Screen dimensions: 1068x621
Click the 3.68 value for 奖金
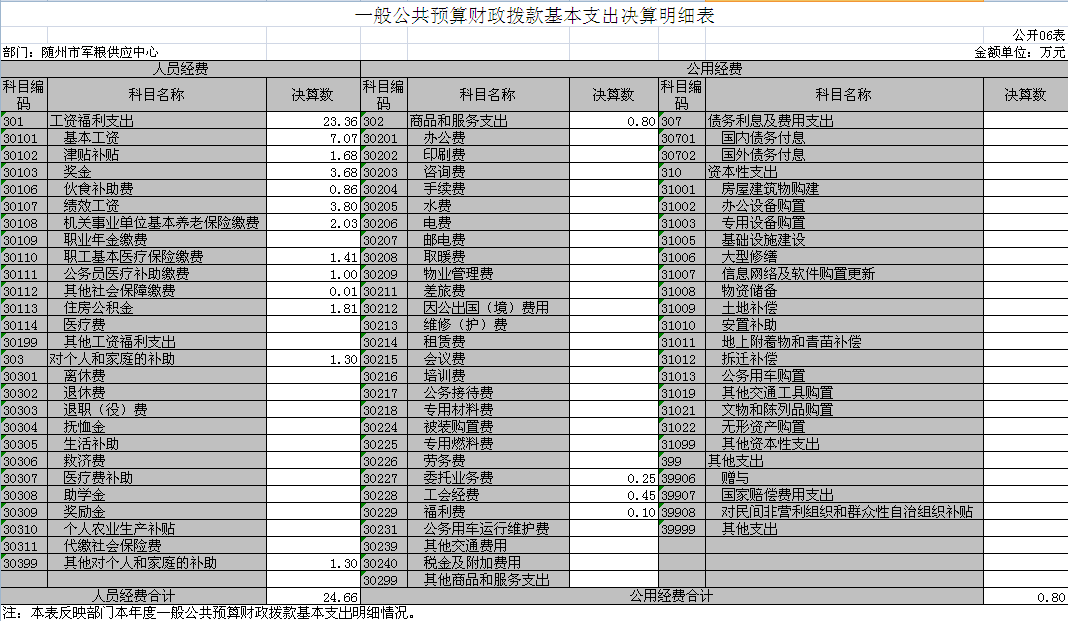pyautogui.click(x=313, y=172)
